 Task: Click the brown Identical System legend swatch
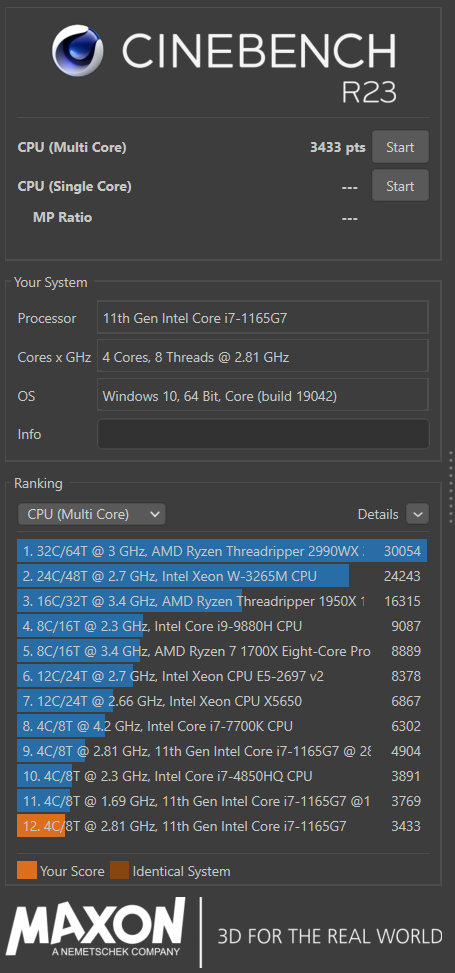point(119,871)
